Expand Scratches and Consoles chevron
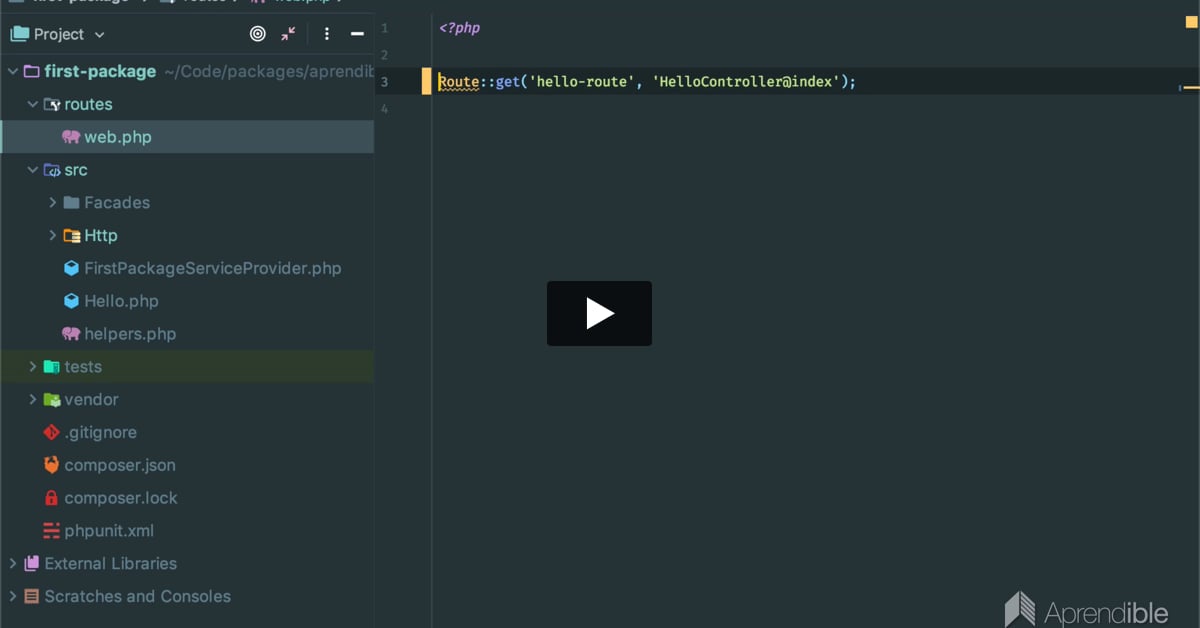The image size is (1200, 628). pos(12,597)
